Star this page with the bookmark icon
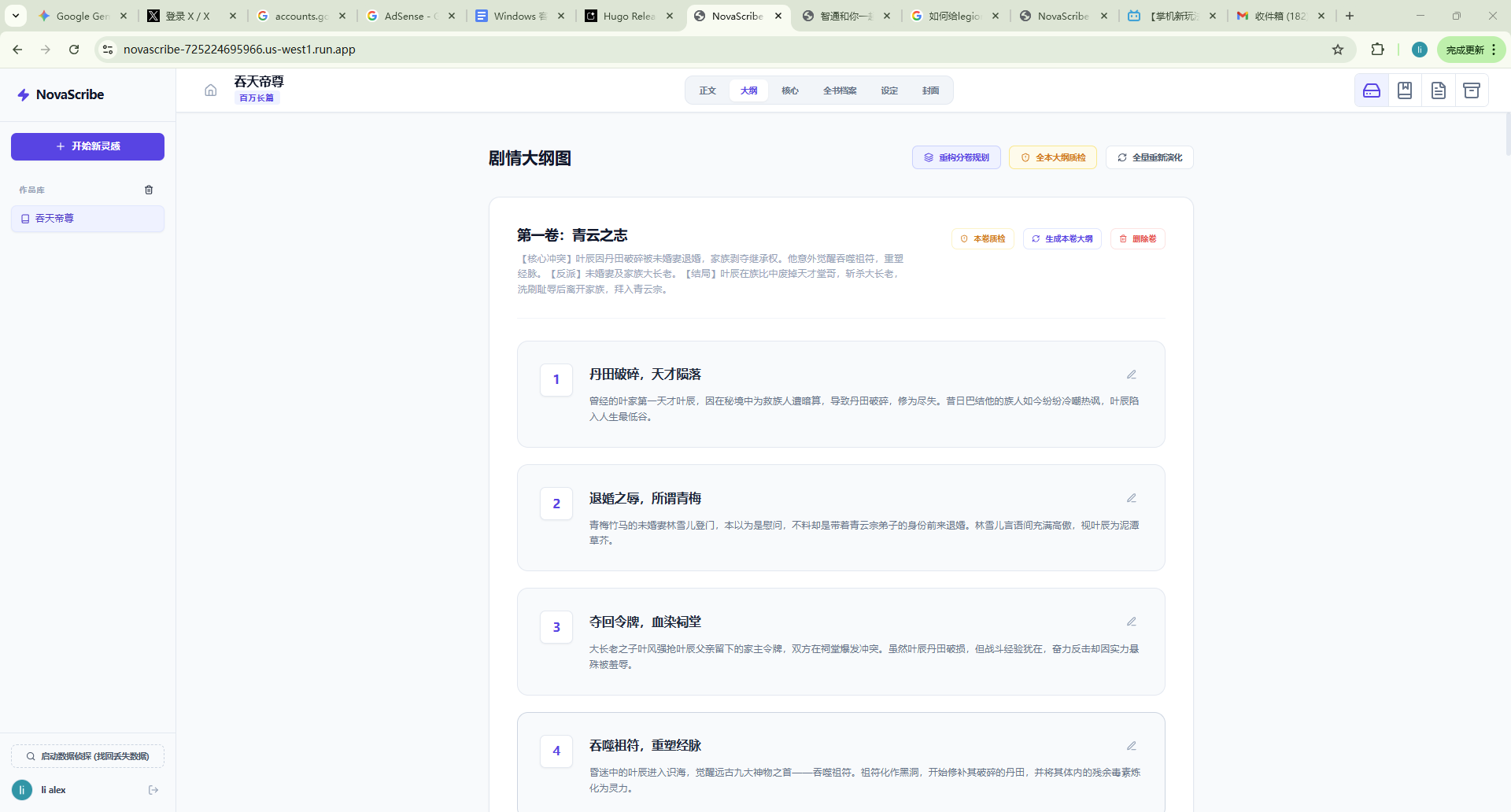The height and width of the screenshot is (812, 1511). (x=1338, y=49)
